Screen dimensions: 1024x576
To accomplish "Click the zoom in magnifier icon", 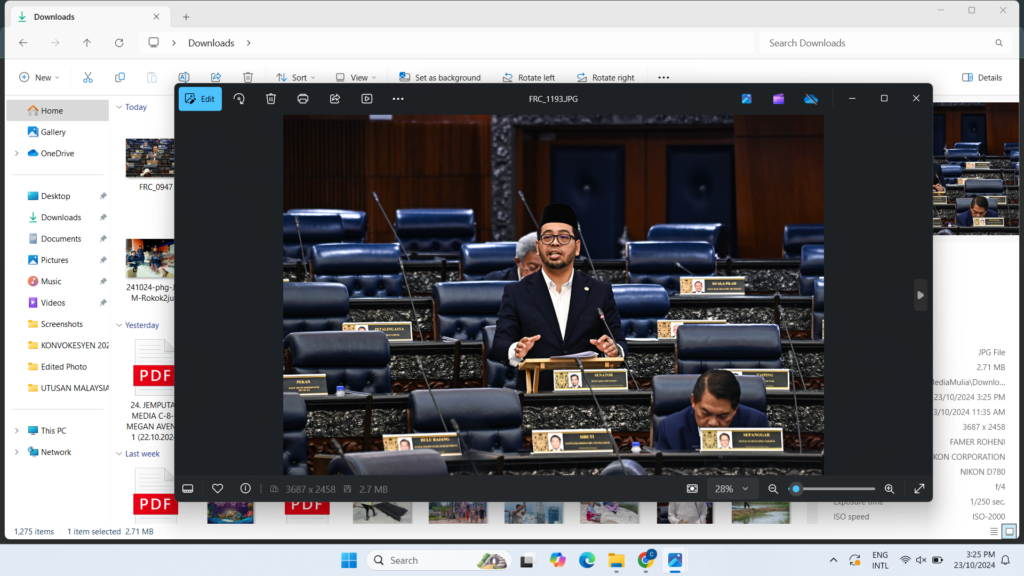I will [x=889, y=489].
